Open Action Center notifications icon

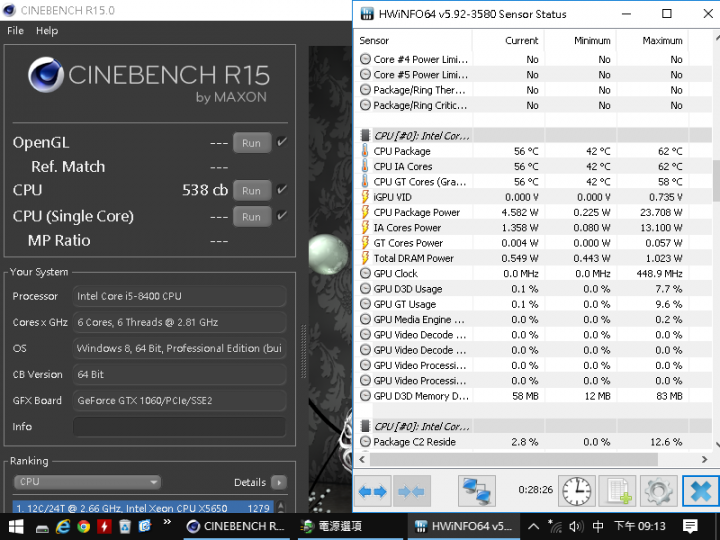pos(690,526)
